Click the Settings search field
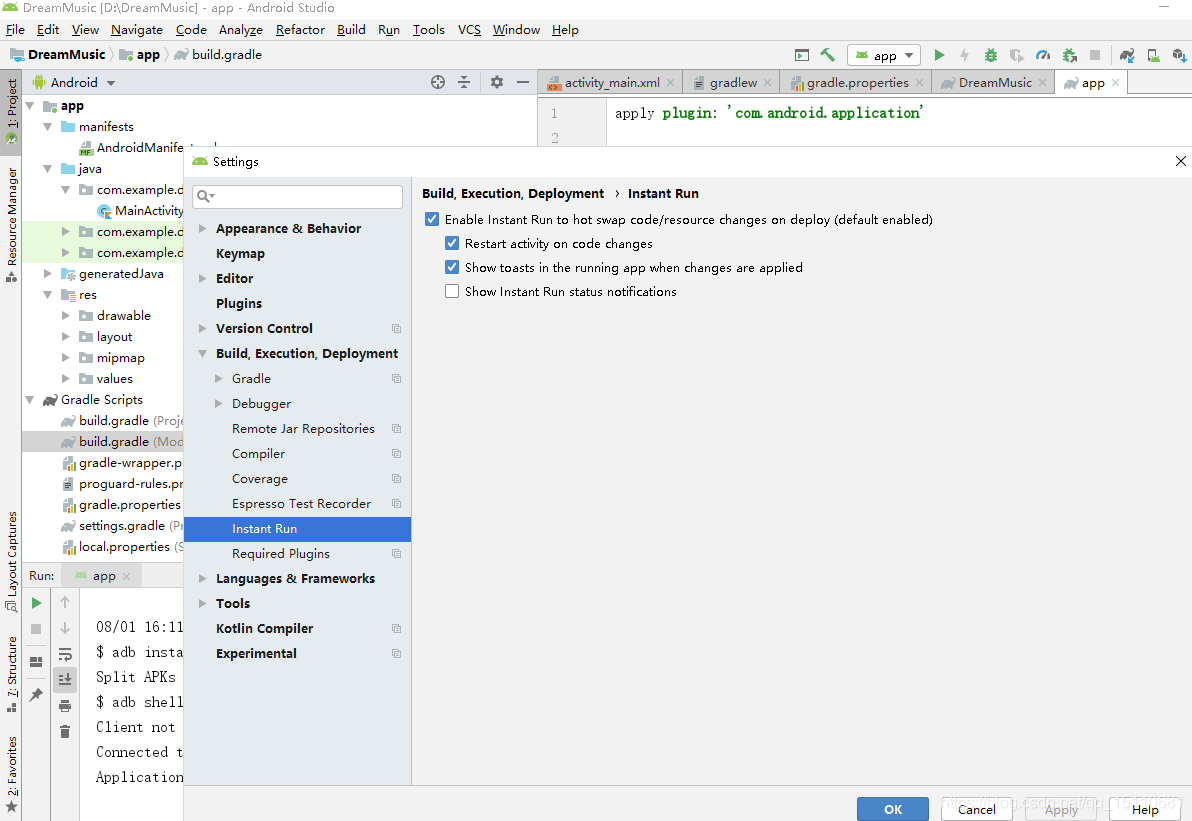The image size is (1192, 821). coord(297,196)
